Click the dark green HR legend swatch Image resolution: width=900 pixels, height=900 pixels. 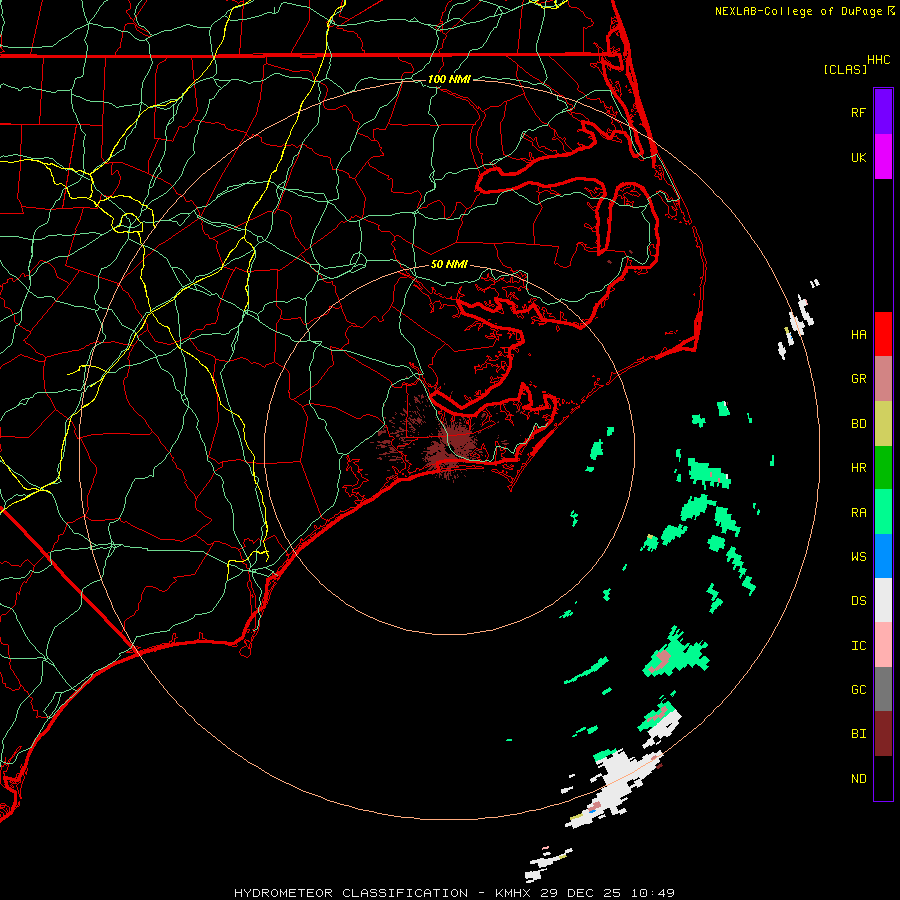883,468
